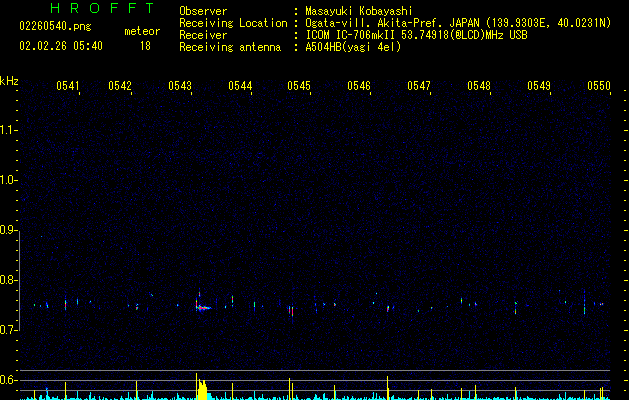Click the 0543 time marker
The height and width of the screenshot is (400, 629).
(180, 86)
